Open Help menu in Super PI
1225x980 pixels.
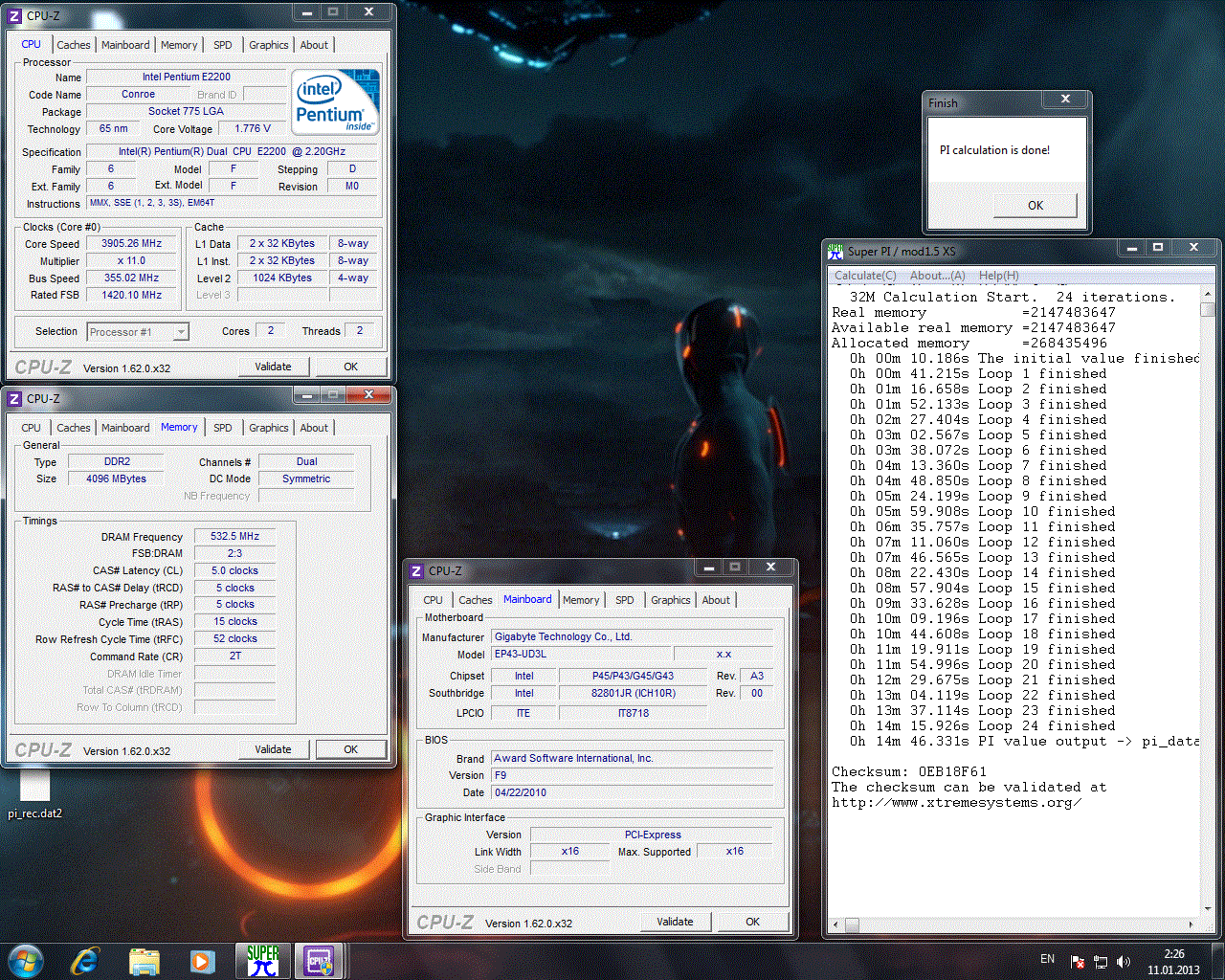pos(998,276)
